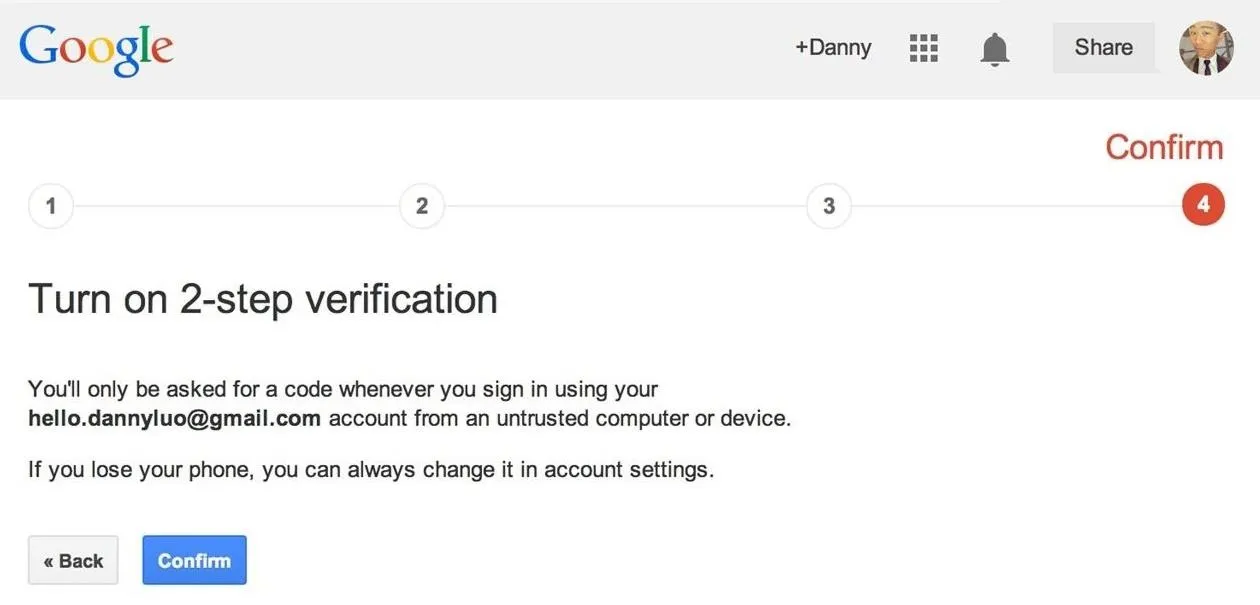The image size is (1260, 605).
Task: Click the Google logo
Action: click(96, 50)
